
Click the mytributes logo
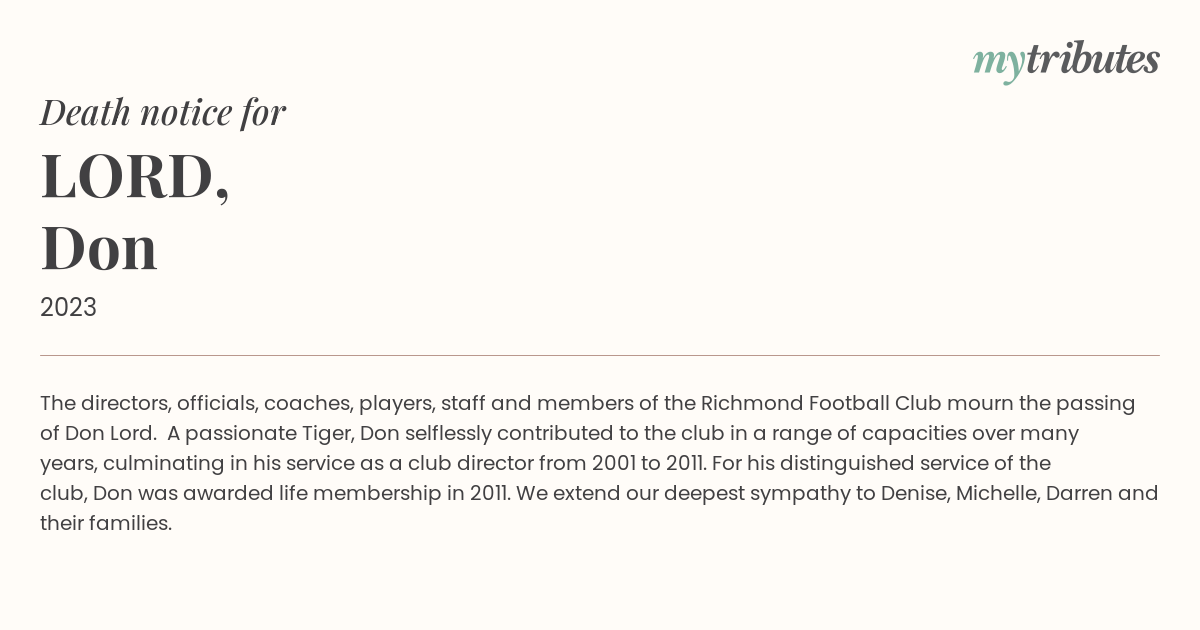(1066, 61)
